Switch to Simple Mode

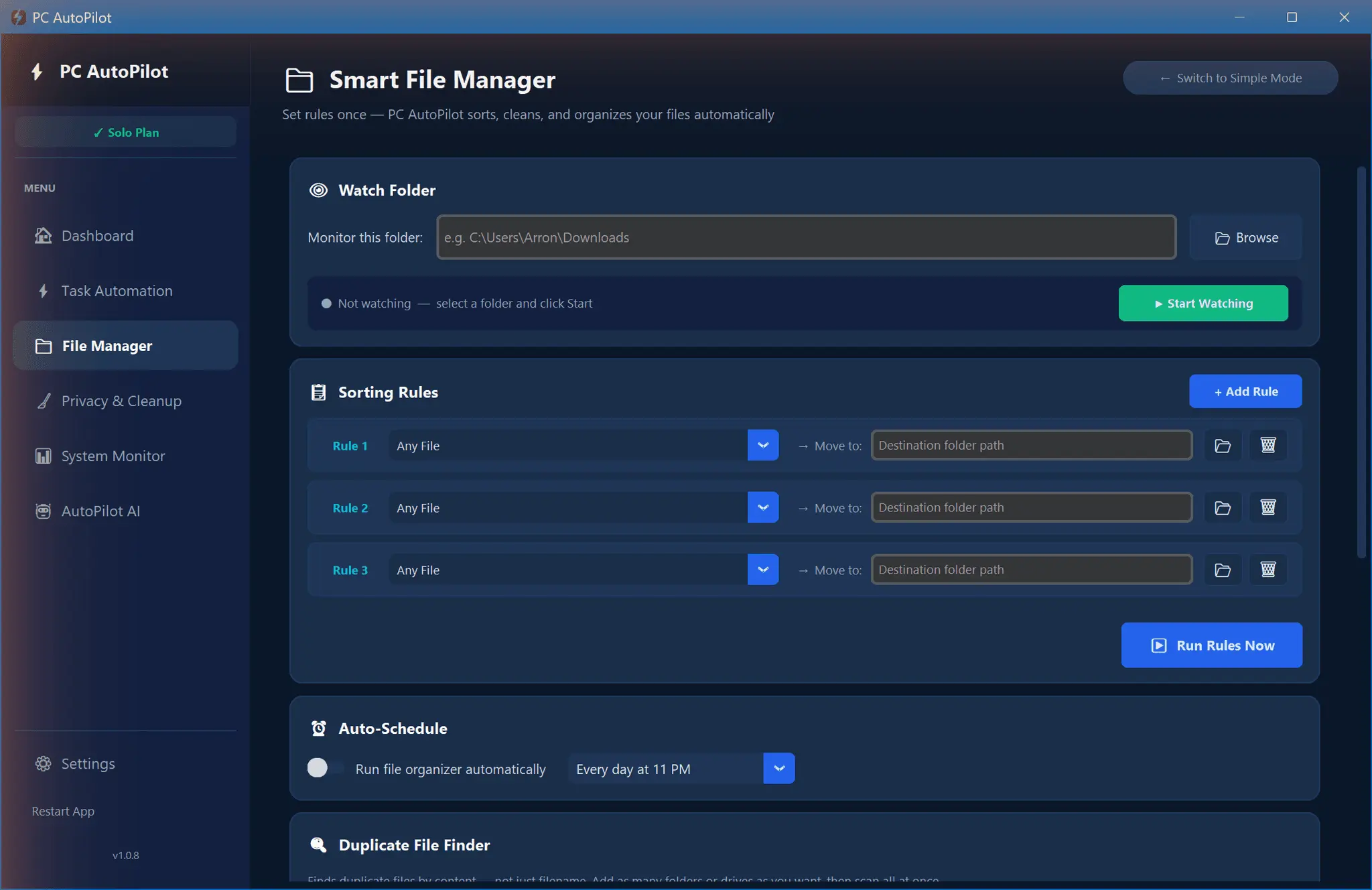[x=1230, y=78]
